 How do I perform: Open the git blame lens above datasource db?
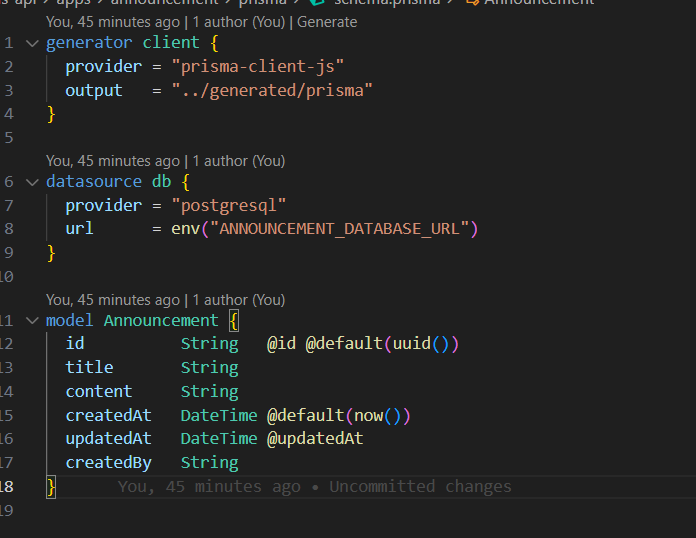tap(166, 161)
